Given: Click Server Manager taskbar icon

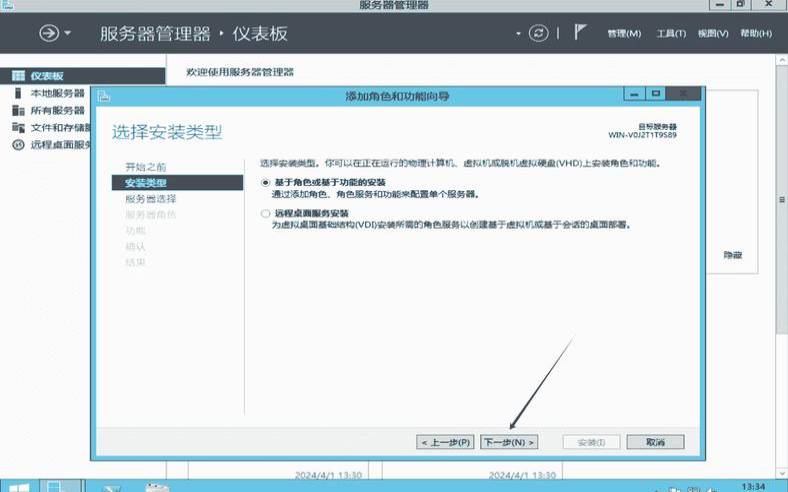Looking at the screenshot, I should (x=60, y=486).
